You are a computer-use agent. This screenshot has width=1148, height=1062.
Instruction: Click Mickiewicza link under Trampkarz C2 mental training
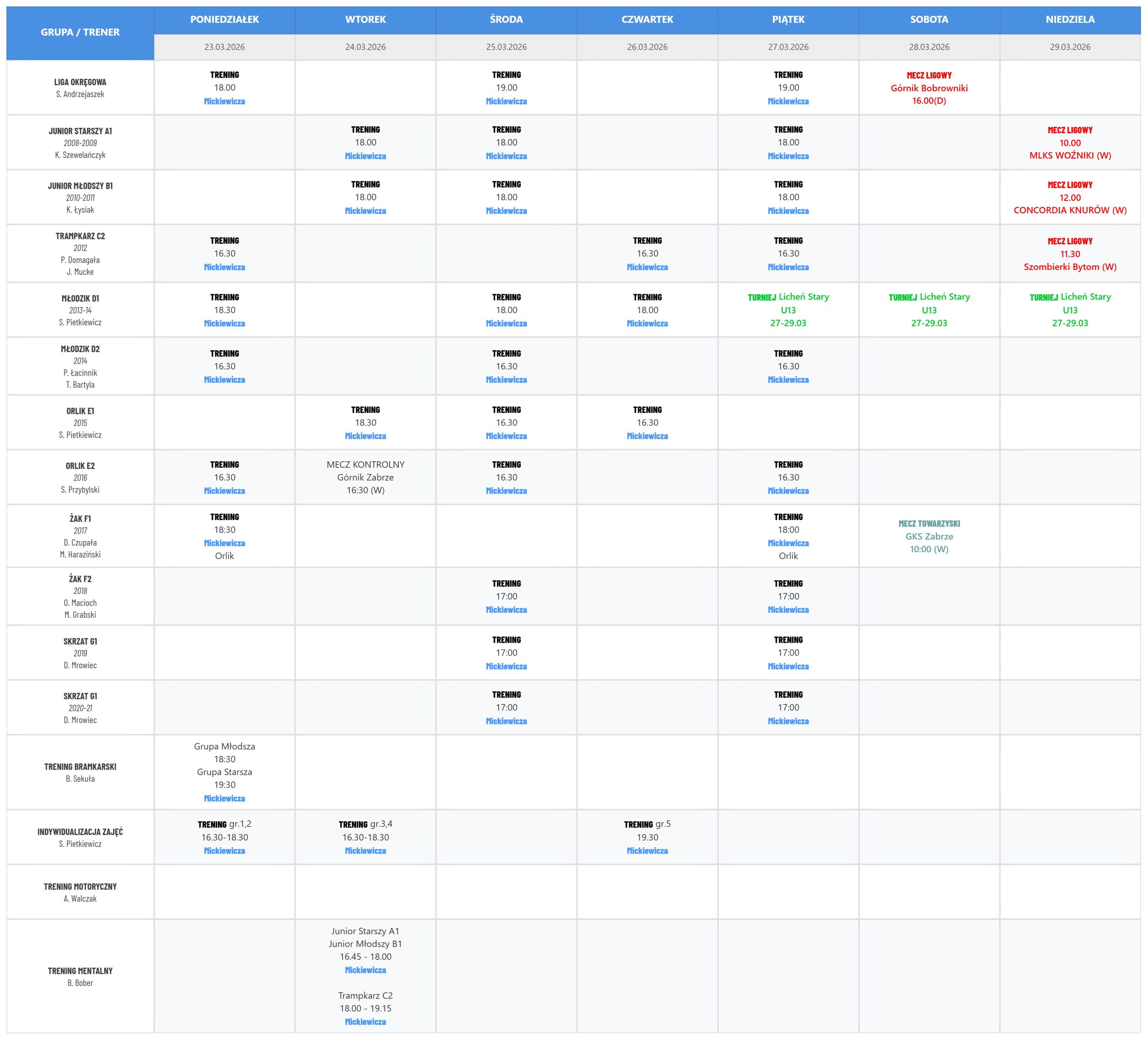click(x=365, y=1022)
